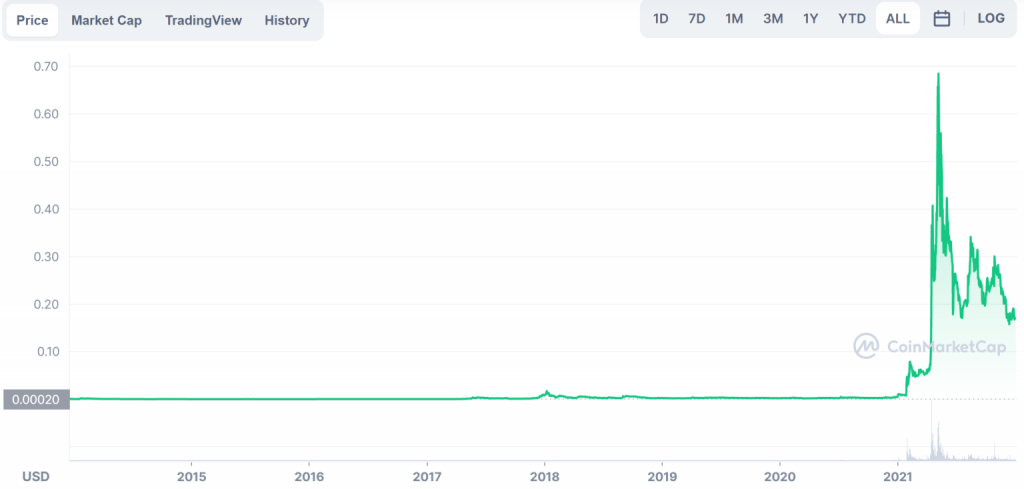Switch to the Market Cap tab
Screen dimensions: 1024x489
pyautogui.click(x=106, y=20)
